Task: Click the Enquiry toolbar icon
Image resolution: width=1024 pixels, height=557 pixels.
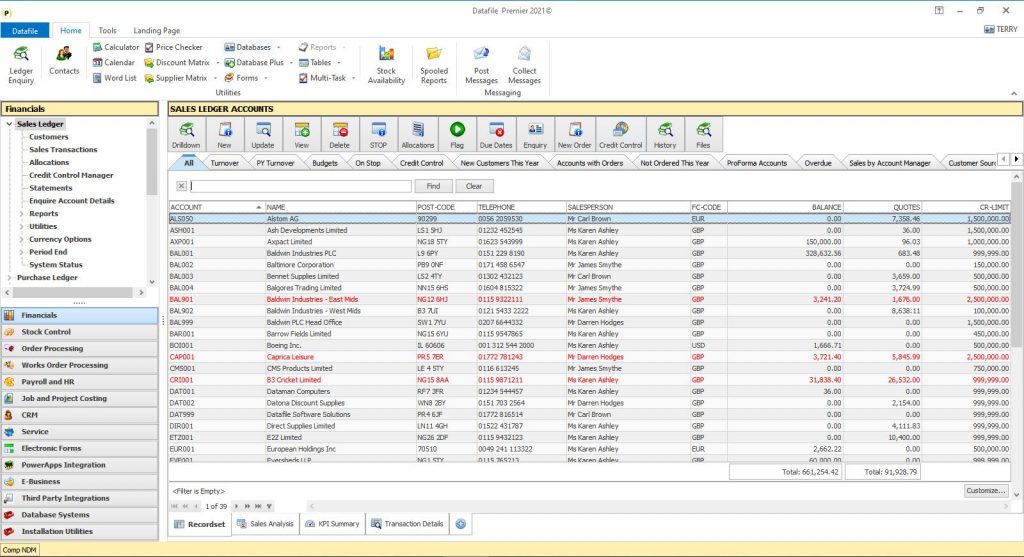Action: (535, 135)
